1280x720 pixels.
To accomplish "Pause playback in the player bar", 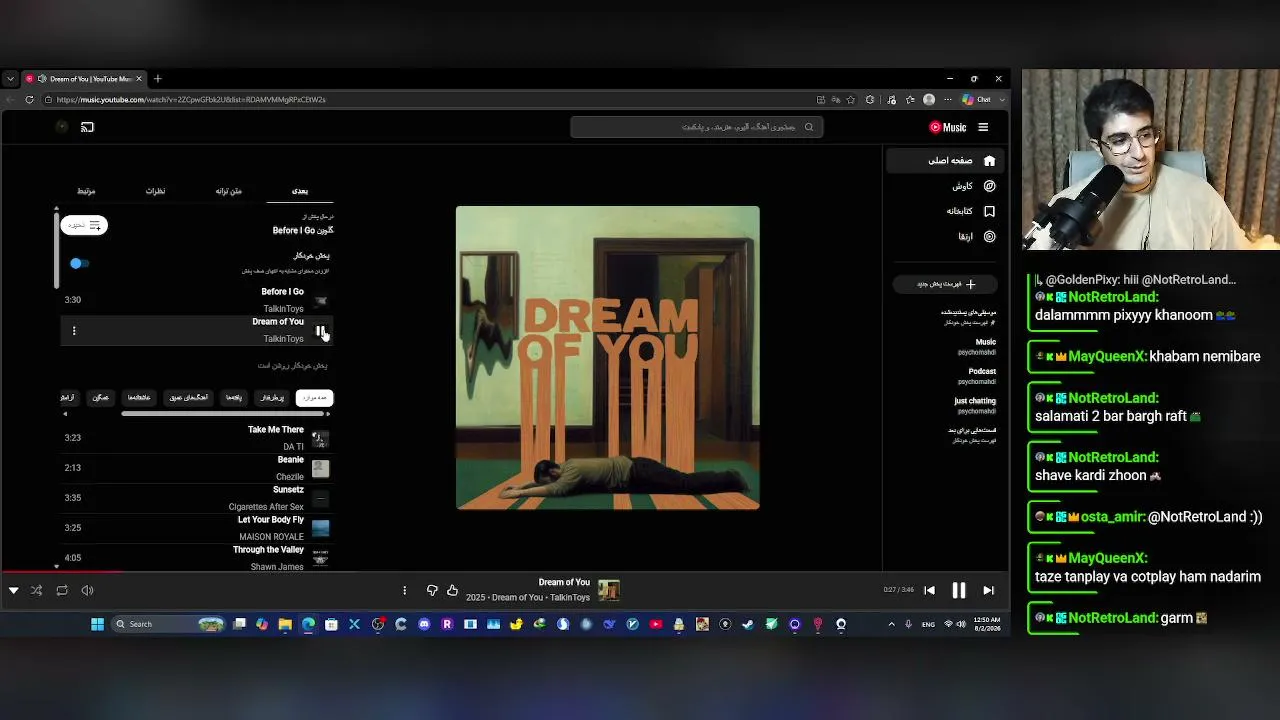I will pos(958,591).
